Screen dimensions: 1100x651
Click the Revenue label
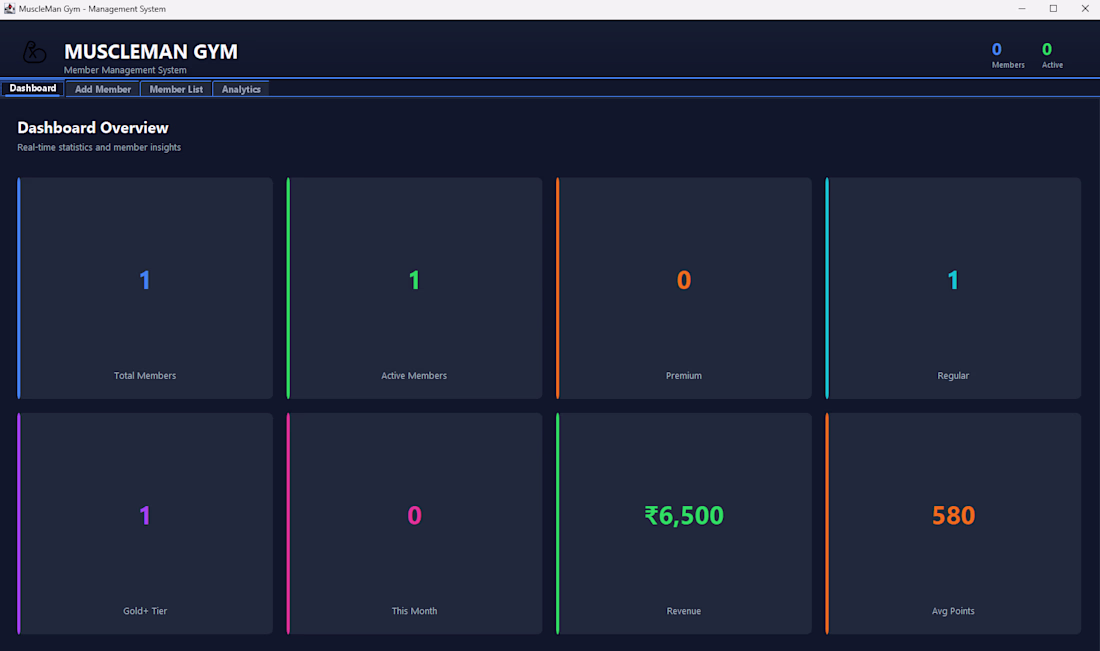click(x=684, y=611)
